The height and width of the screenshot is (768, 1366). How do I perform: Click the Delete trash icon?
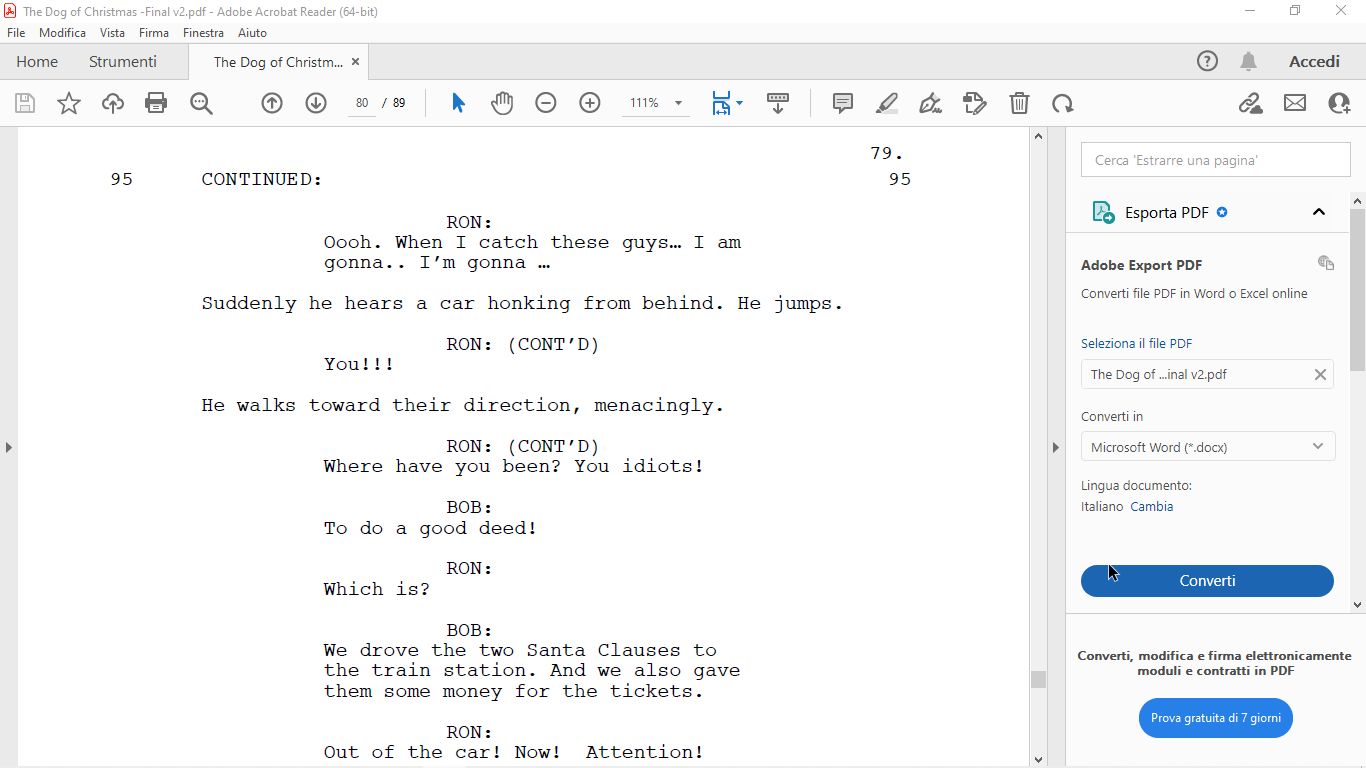coord(1019,103)
